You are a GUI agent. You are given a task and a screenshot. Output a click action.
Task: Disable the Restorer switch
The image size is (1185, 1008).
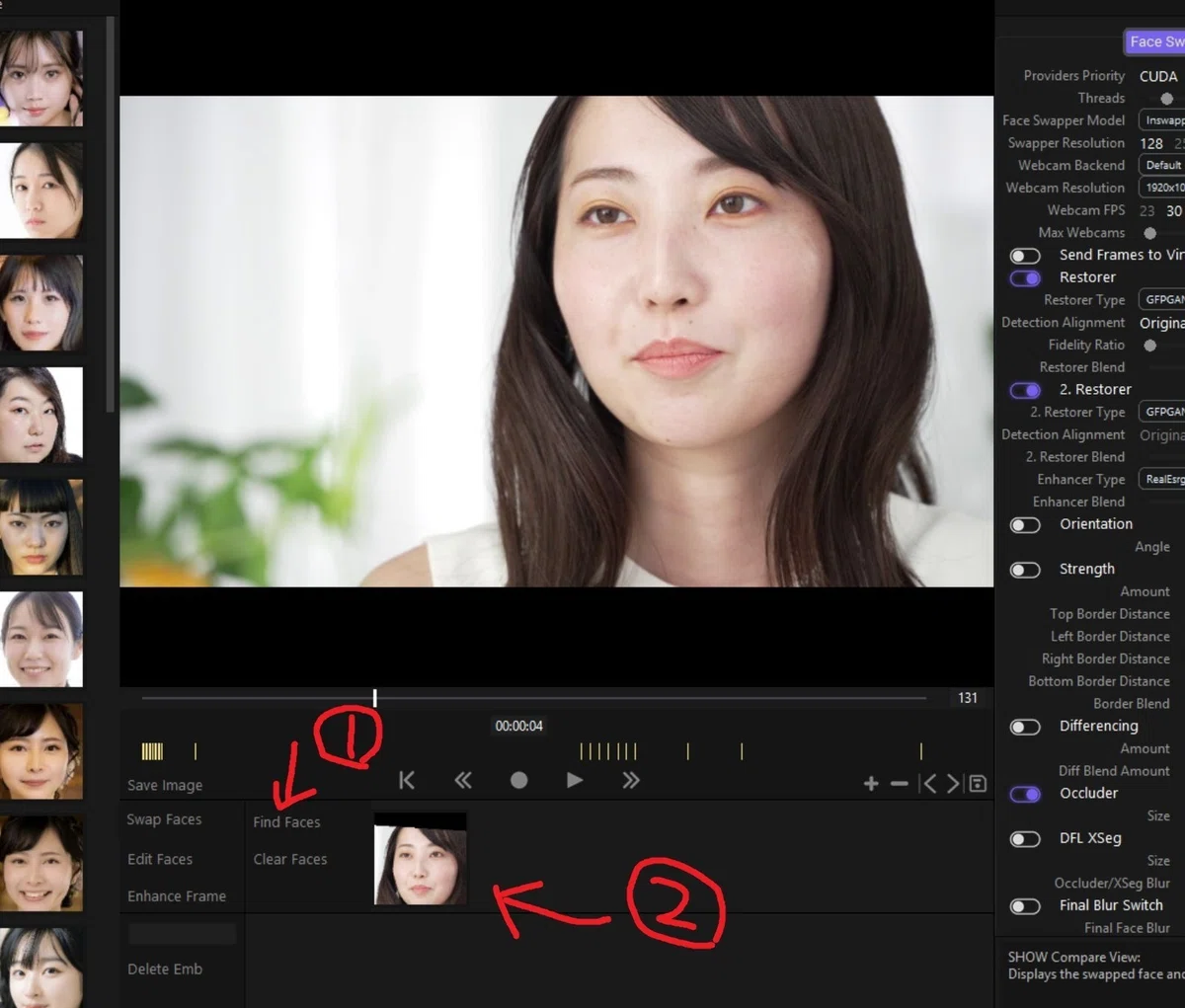pos(1025,278)
